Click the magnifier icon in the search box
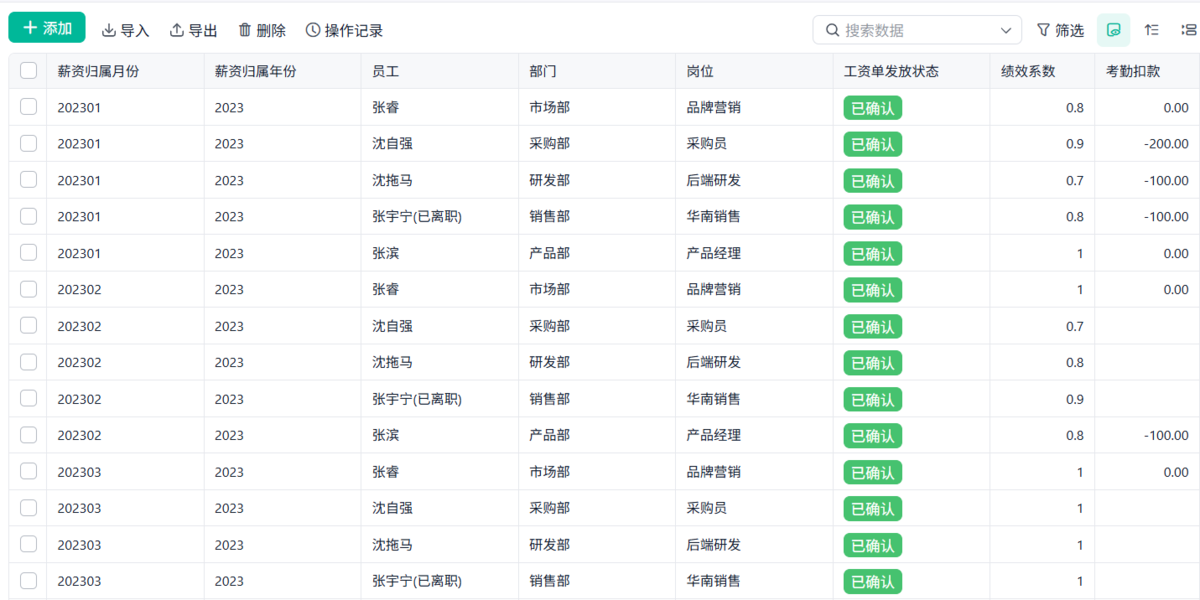Screen dimensions: 1200x600 [x=832, y=30]
